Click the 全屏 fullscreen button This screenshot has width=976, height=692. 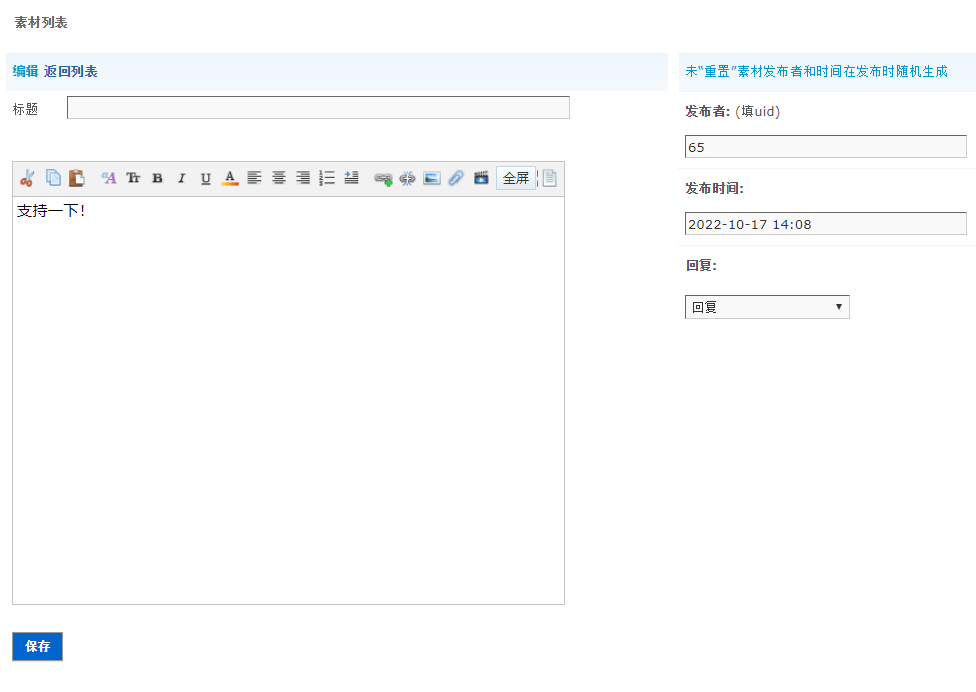pos(516,179)
